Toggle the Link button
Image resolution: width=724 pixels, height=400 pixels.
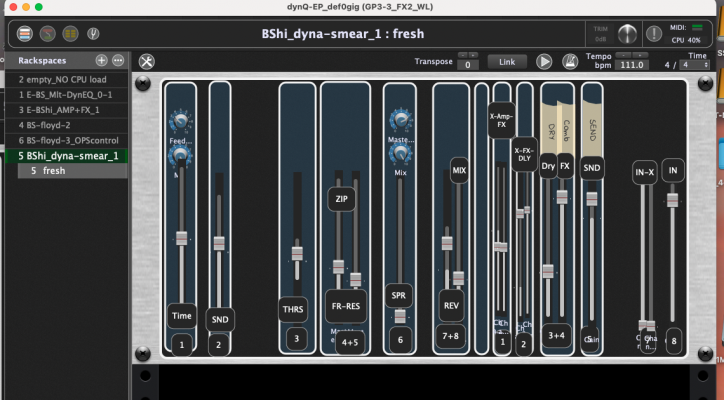pos(507,62)
